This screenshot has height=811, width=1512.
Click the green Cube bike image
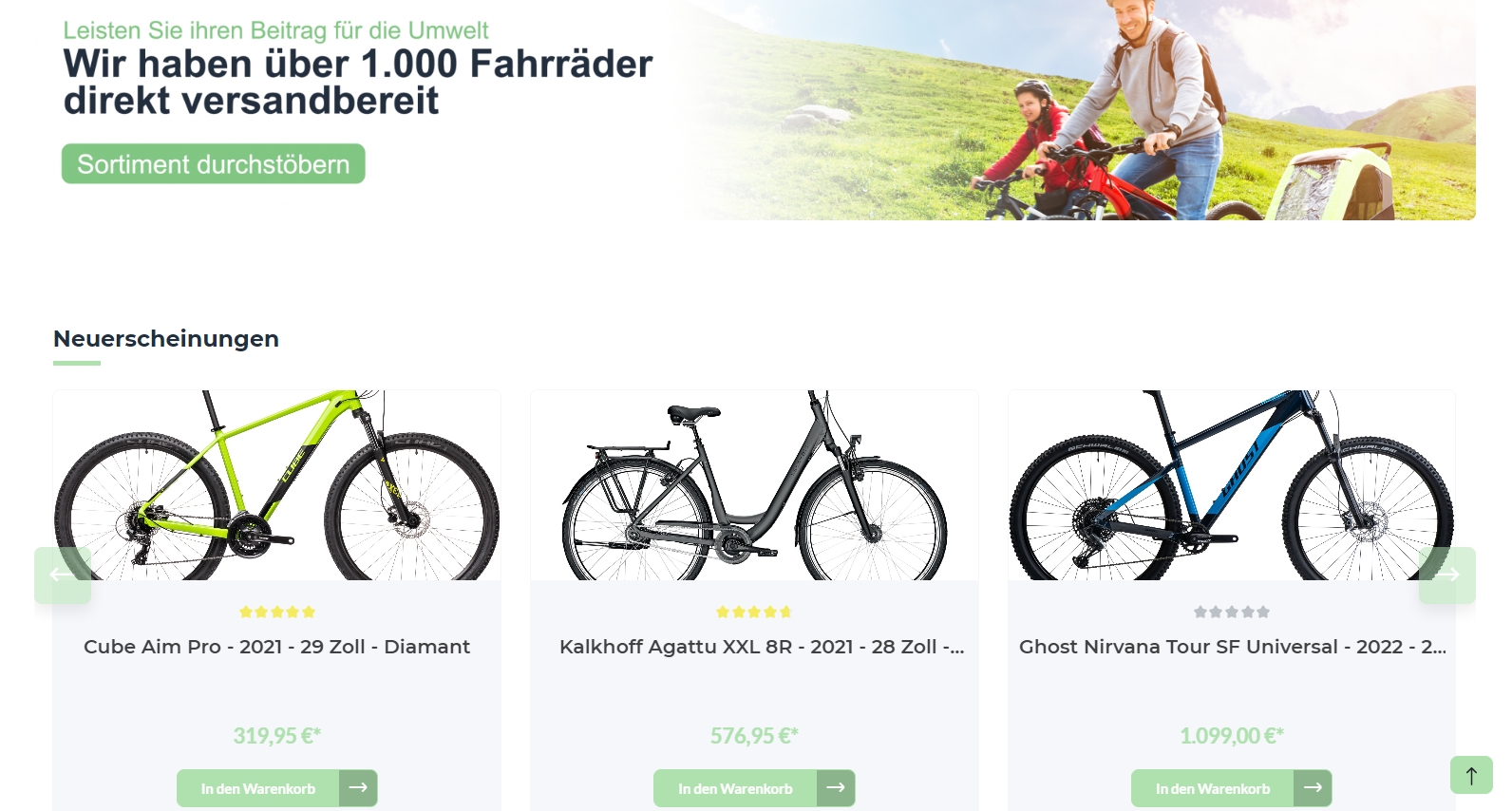pyautogui.click(x=277, y=485)
